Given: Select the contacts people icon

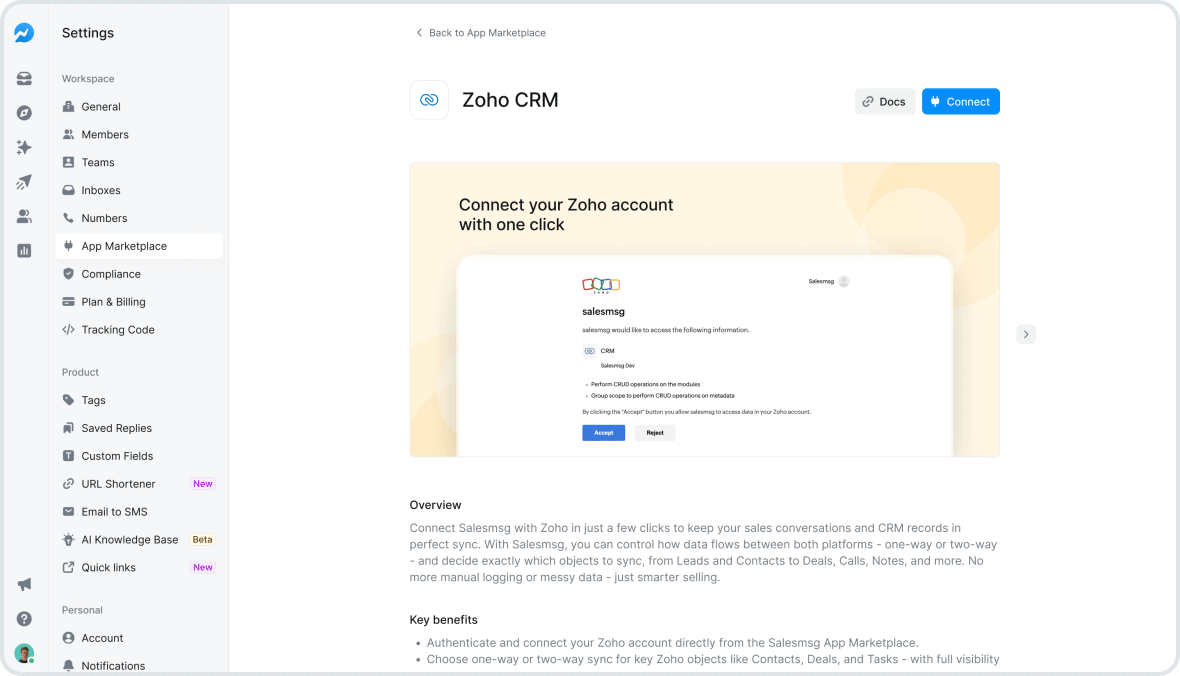Looking at the screenshot, I should point(24,215).
